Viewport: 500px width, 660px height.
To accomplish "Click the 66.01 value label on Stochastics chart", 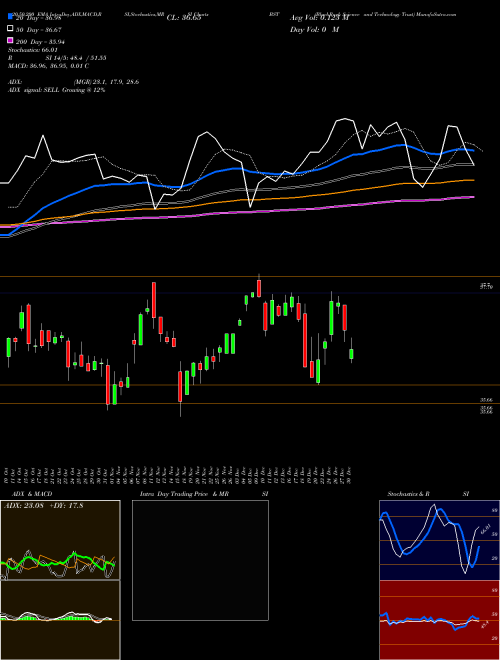I will tap(486, 529).
